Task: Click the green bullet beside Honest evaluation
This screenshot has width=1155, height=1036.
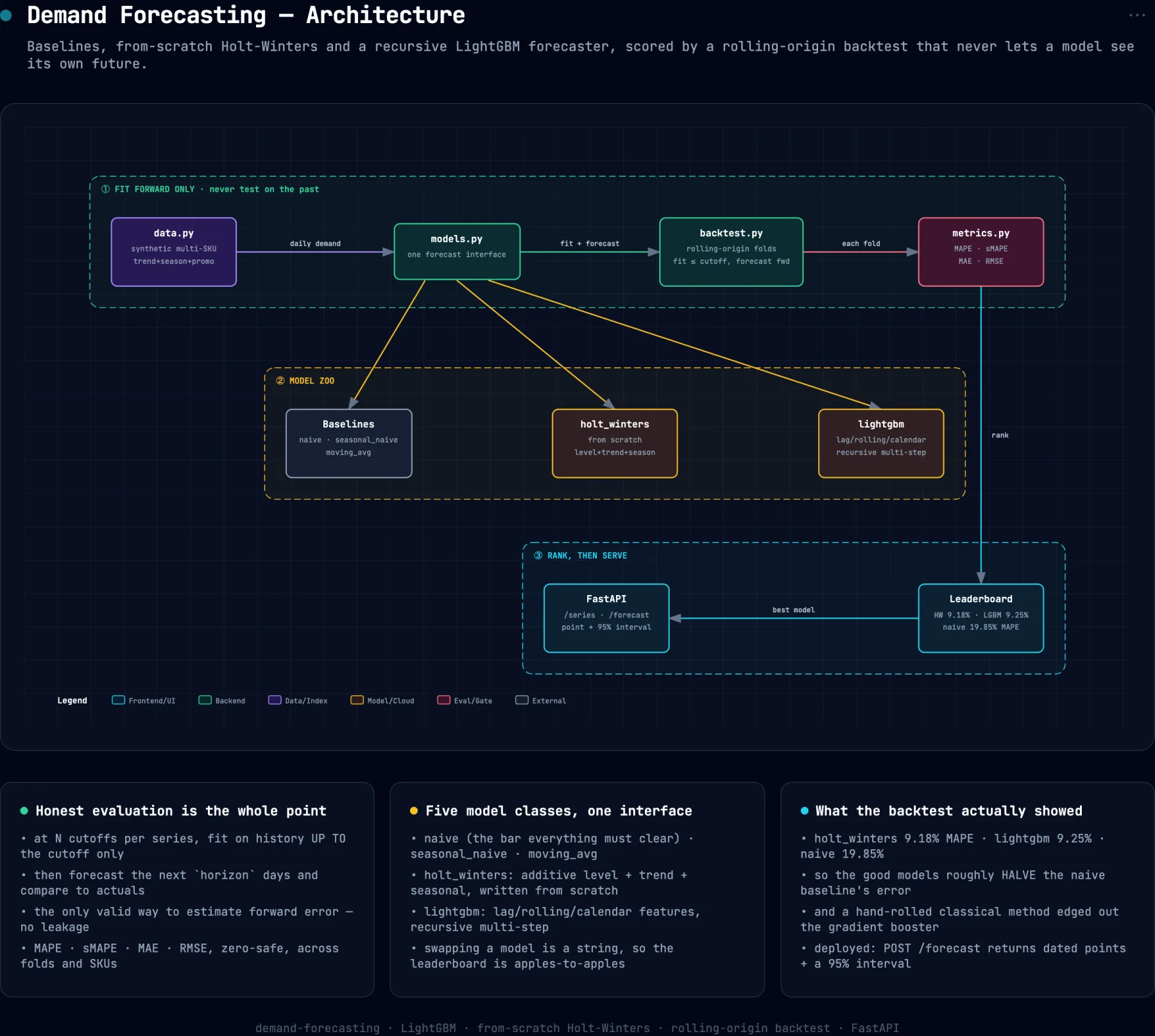Action: tap(24, 811)
